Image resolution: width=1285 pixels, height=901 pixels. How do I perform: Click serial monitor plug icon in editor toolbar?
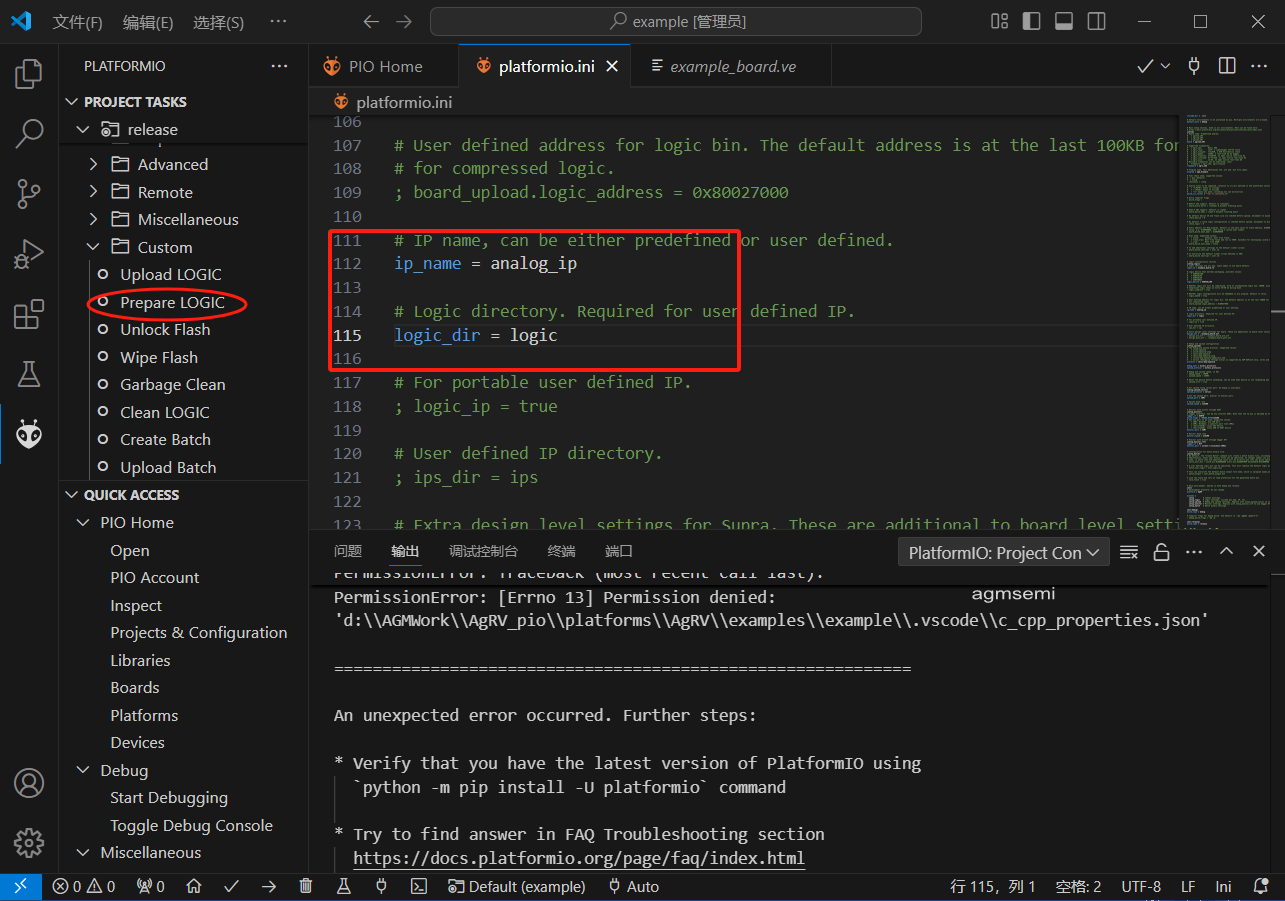pyautogui.click(x=1193, y=66)
